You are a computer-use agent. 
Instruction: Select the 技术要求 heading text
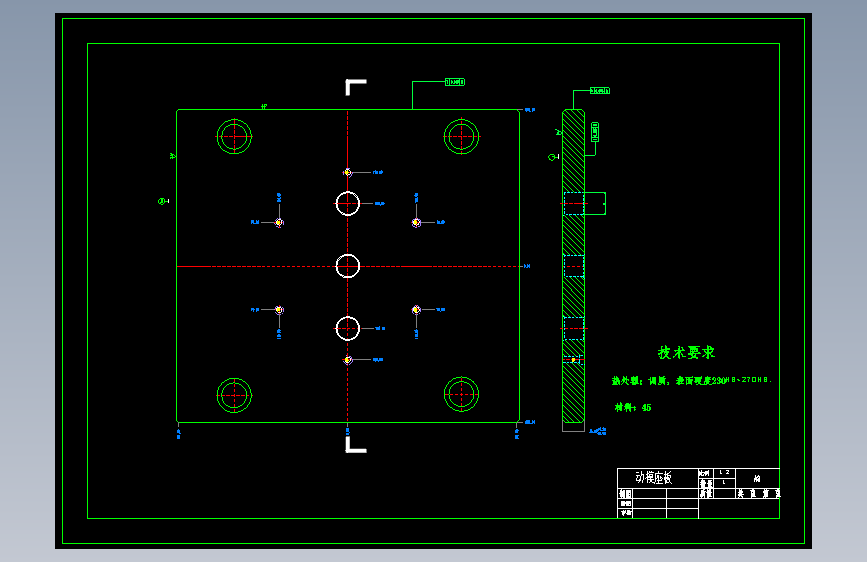[x=686, y=352]
